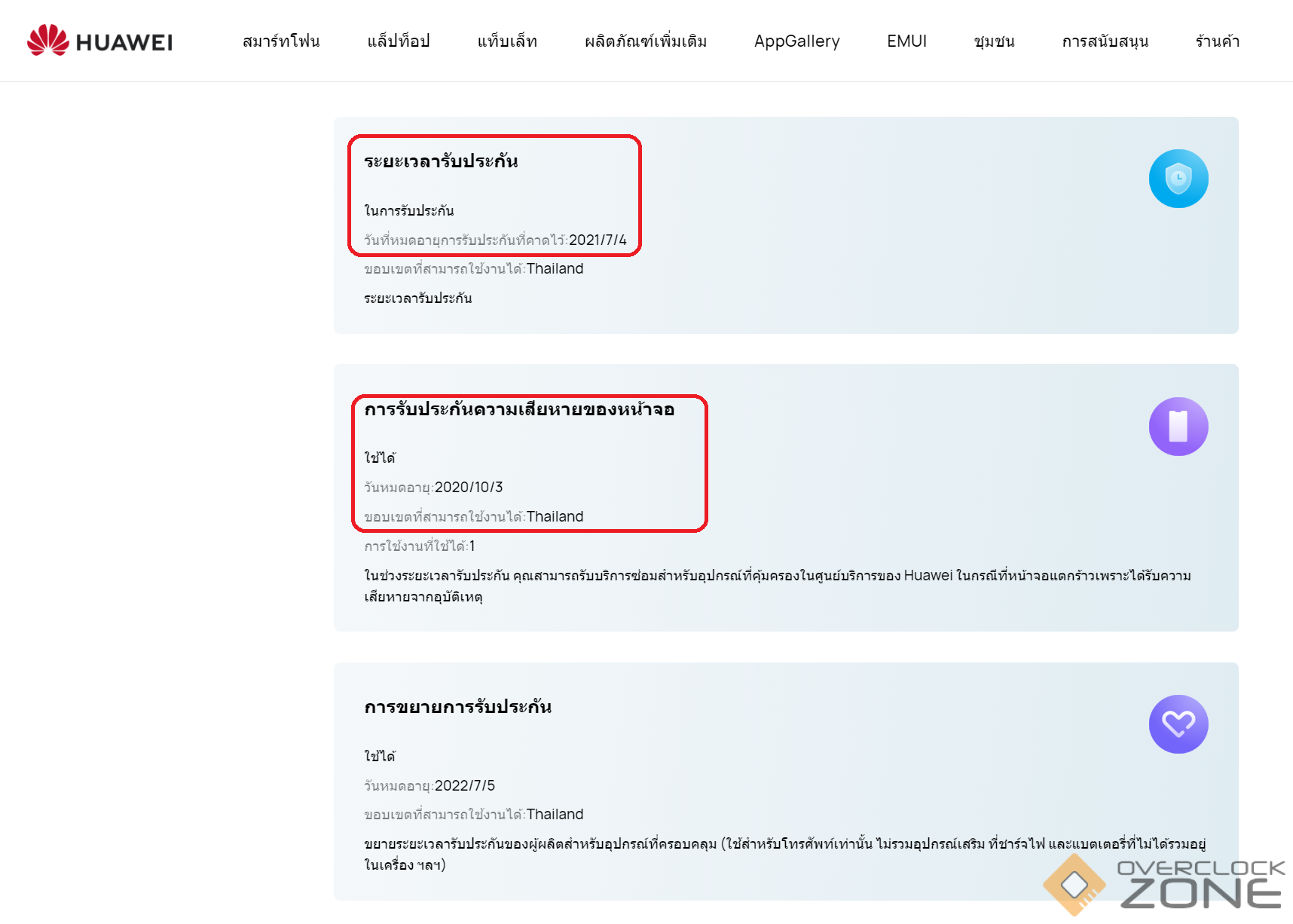Click the purple extended warranty heart icon
1293x924 pixels.
(1178, 724)
